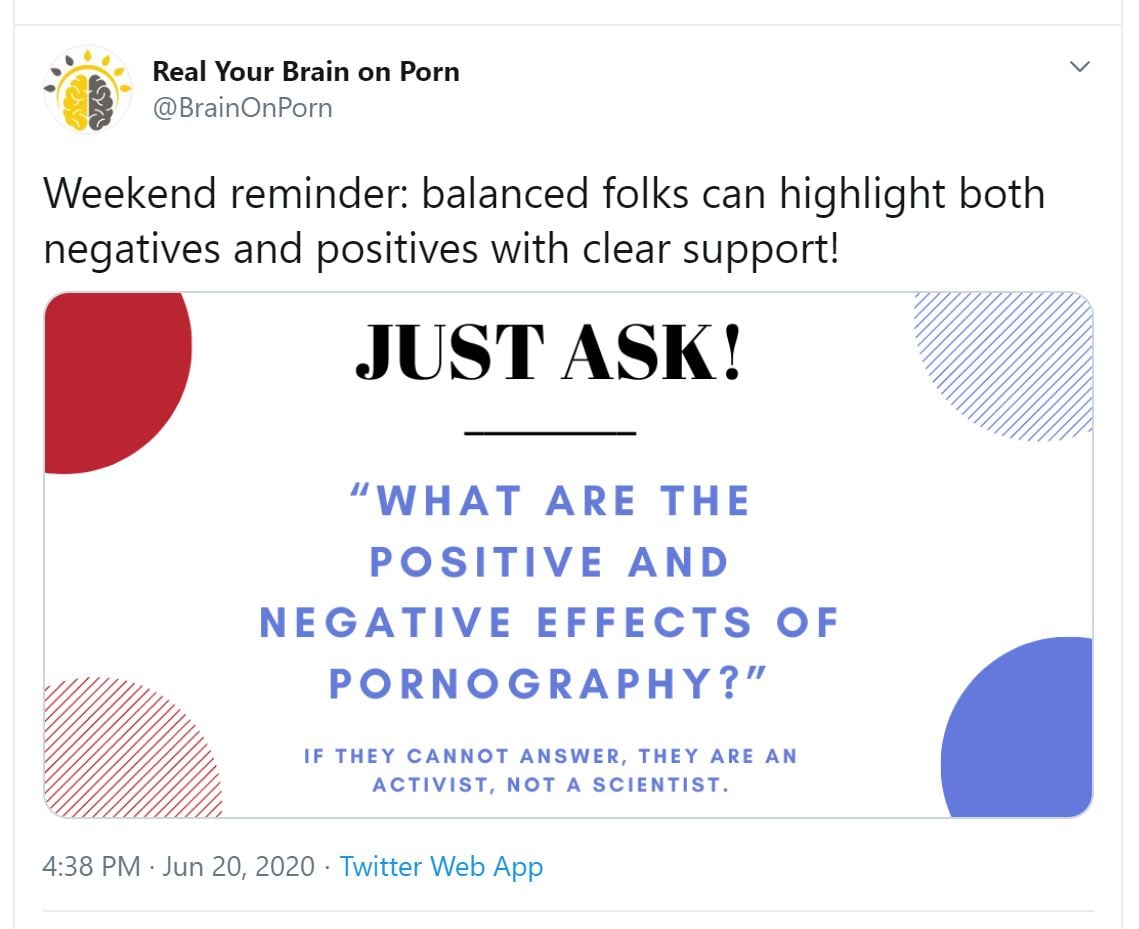Image resolution: width=1139 pixels, height=929 pixels.
Task: Click the "NEGATIVE EFFECTS OF" text line
Action: tap(549, 623)
